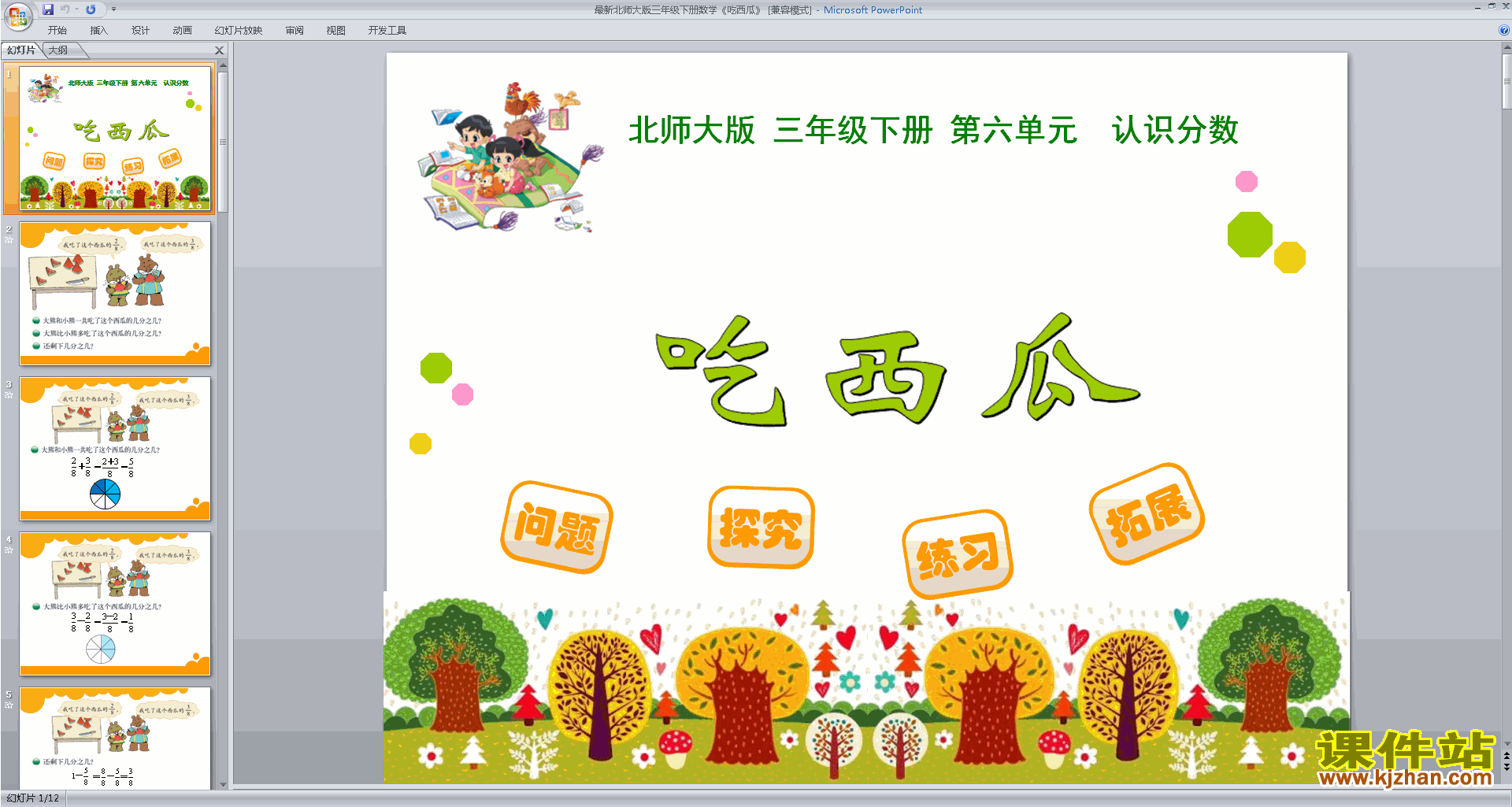Click the 问题 button on the slide
Image resolution: width=1512 pixels, height=807 pixels.
tap(557, 527)
